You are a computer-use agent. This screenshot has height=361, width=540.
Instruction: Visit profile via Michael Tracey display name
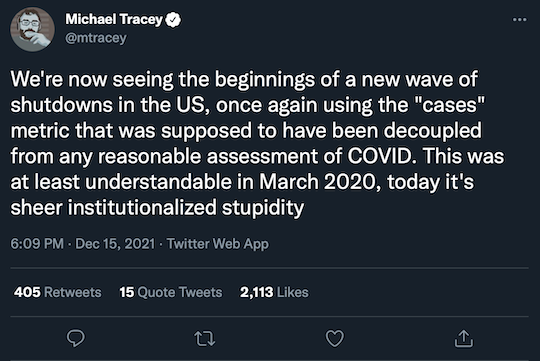pyautogui.click(x=114, y=19)
